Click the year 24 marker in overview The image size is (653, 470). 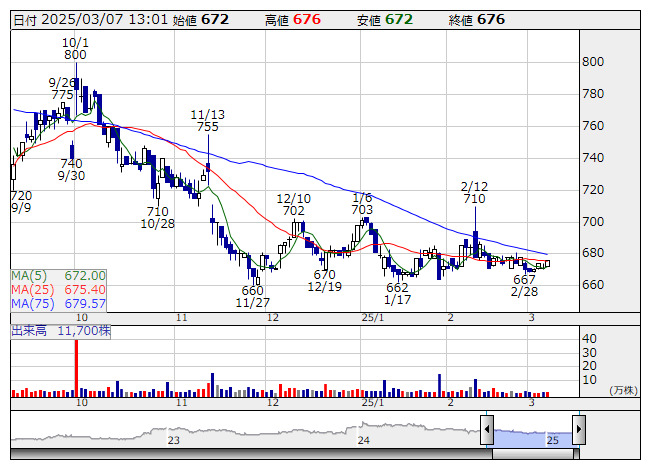[364, 440]
